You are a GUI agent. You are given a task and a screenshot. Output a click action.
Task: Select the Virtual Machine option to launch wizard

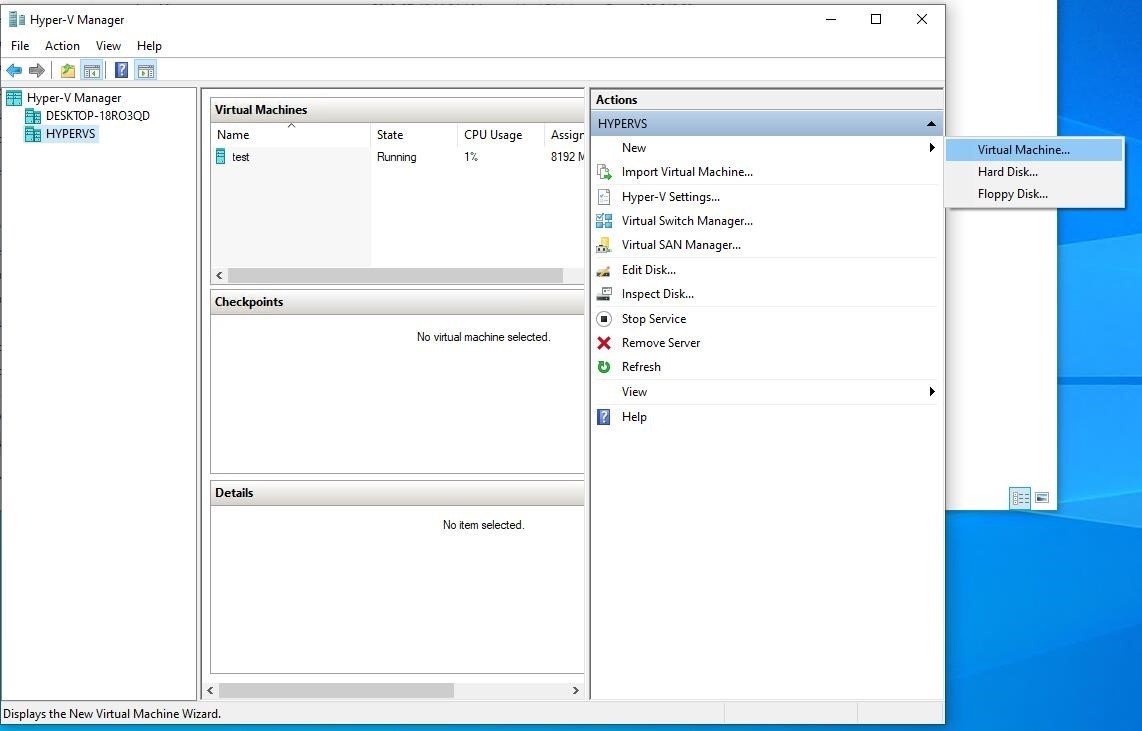coord(1023,149)
